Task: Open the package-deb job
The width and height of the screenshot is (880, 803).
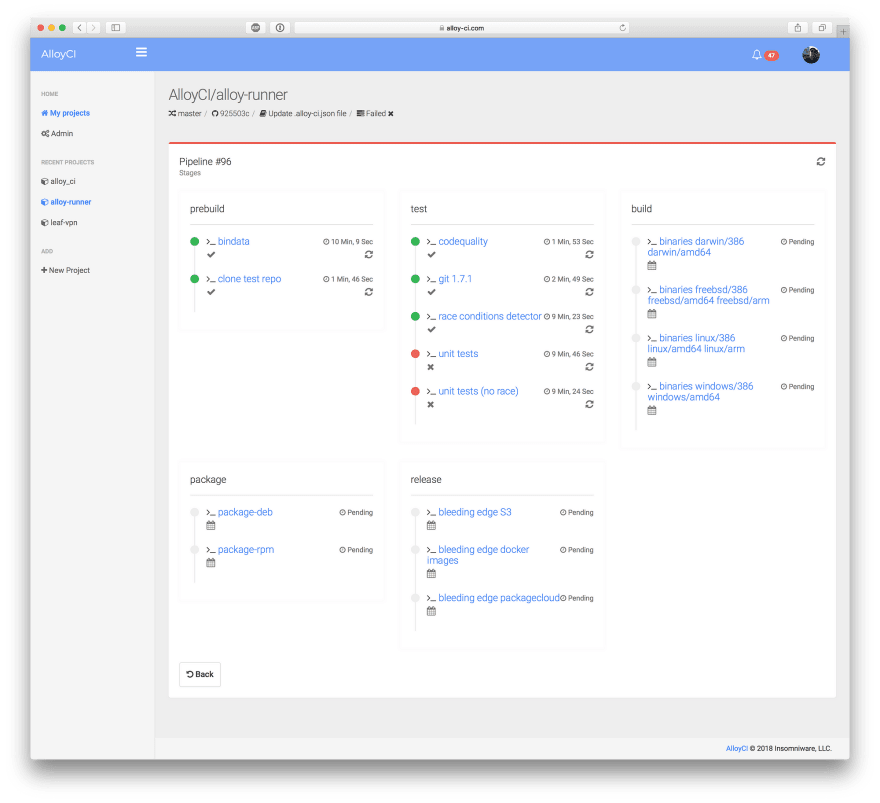Action: click(x=245, y=512)
